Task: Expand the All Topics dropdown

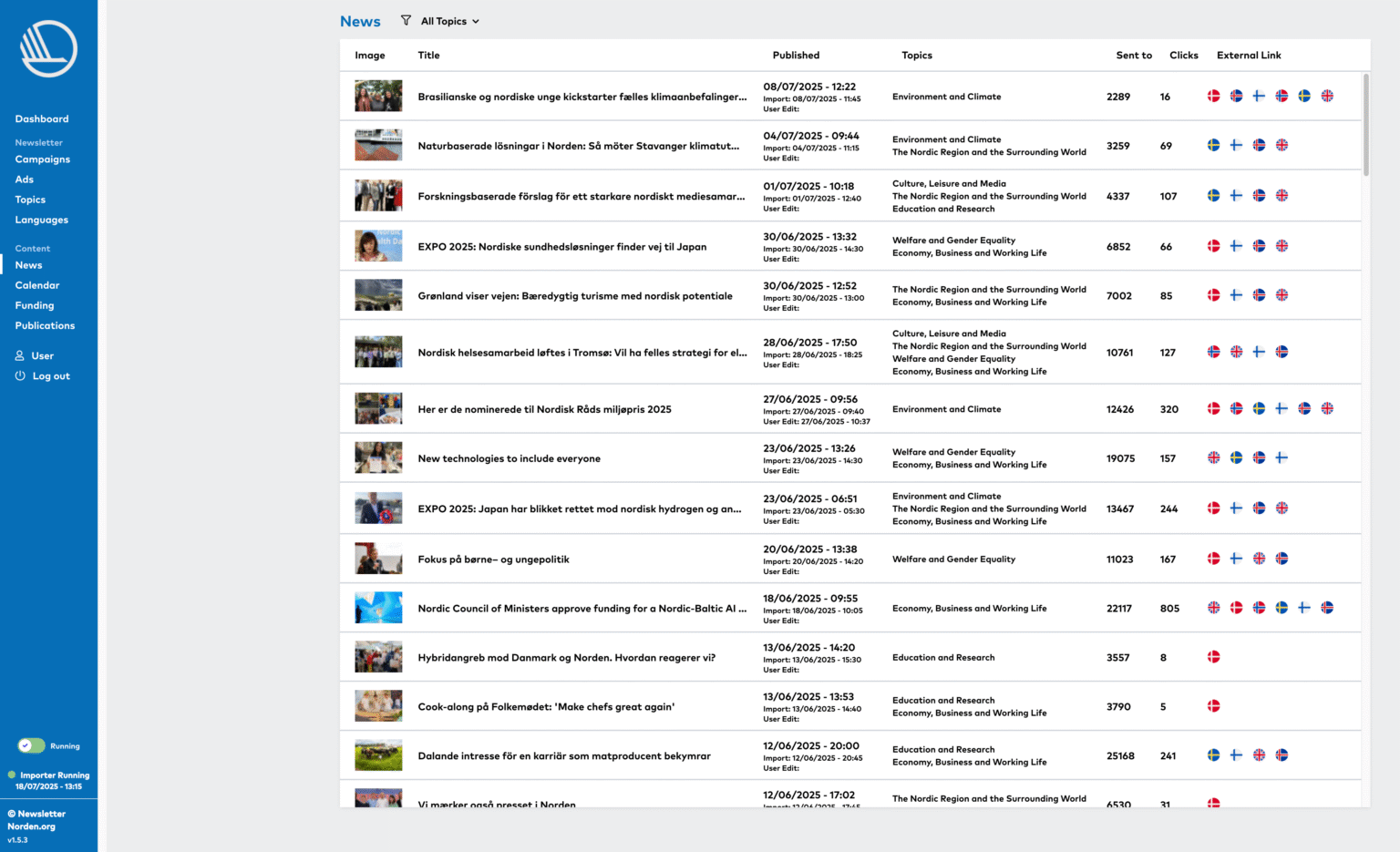Action: click(x=450, y=21)
